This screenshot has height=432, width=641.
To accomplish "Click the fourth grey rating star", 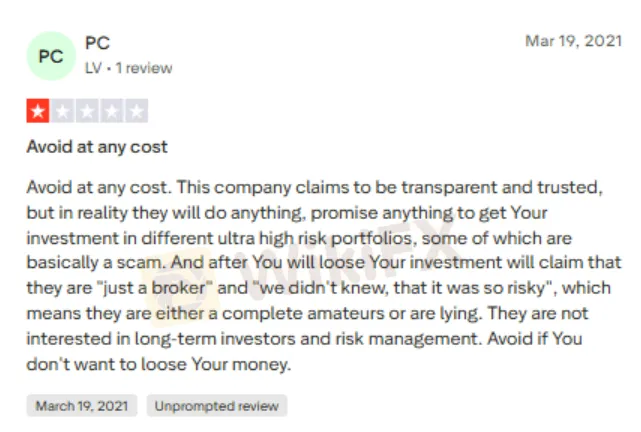I will point(112,111).
